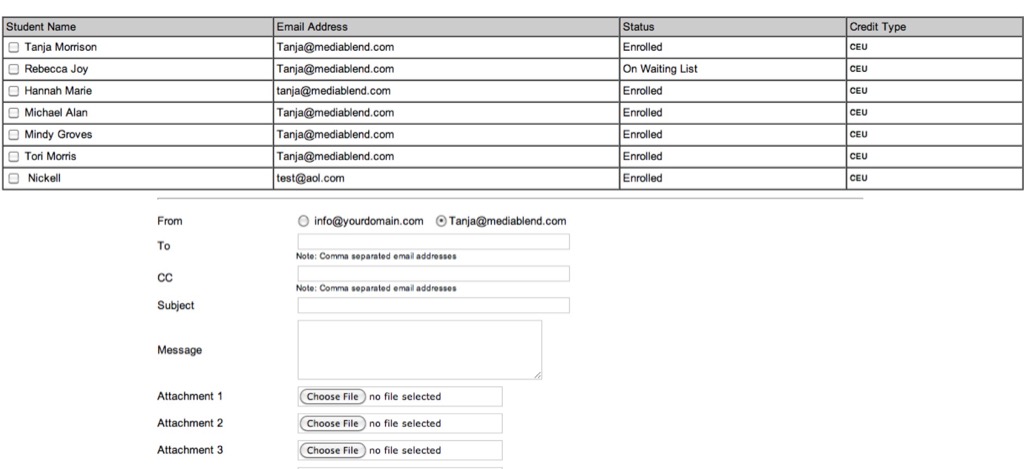Click the Status column header

(638, 26)
